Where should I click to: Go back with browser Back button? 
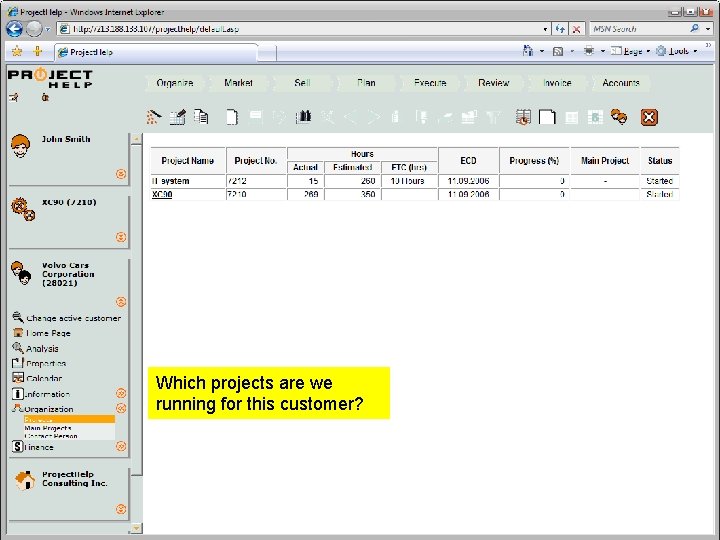(14, 29)
